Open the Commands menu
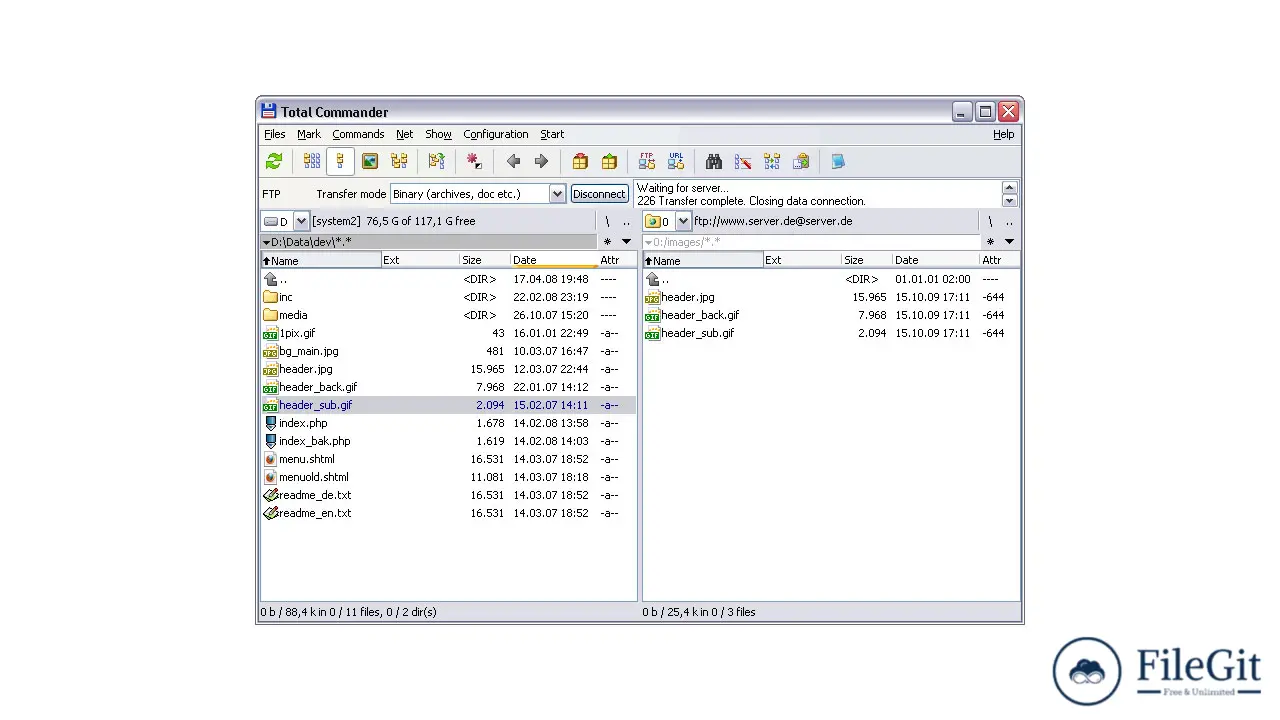The width and height of the screenshot is (1280, 720). coord(358,134)
